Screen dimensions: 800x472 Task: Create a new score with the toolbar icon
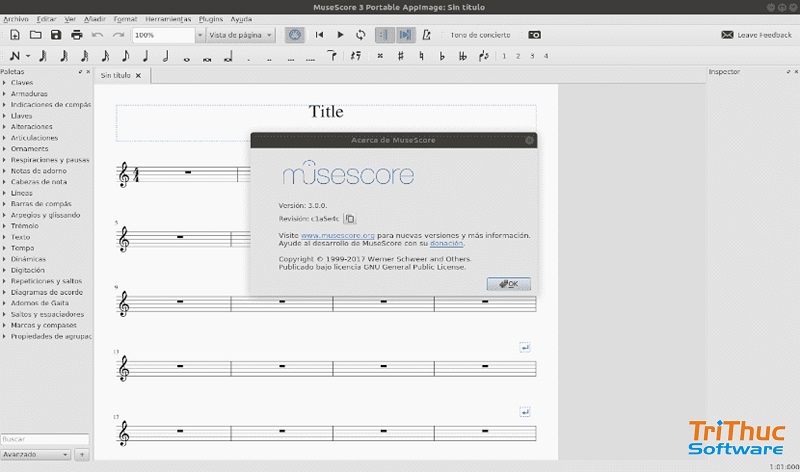point(15,35)
